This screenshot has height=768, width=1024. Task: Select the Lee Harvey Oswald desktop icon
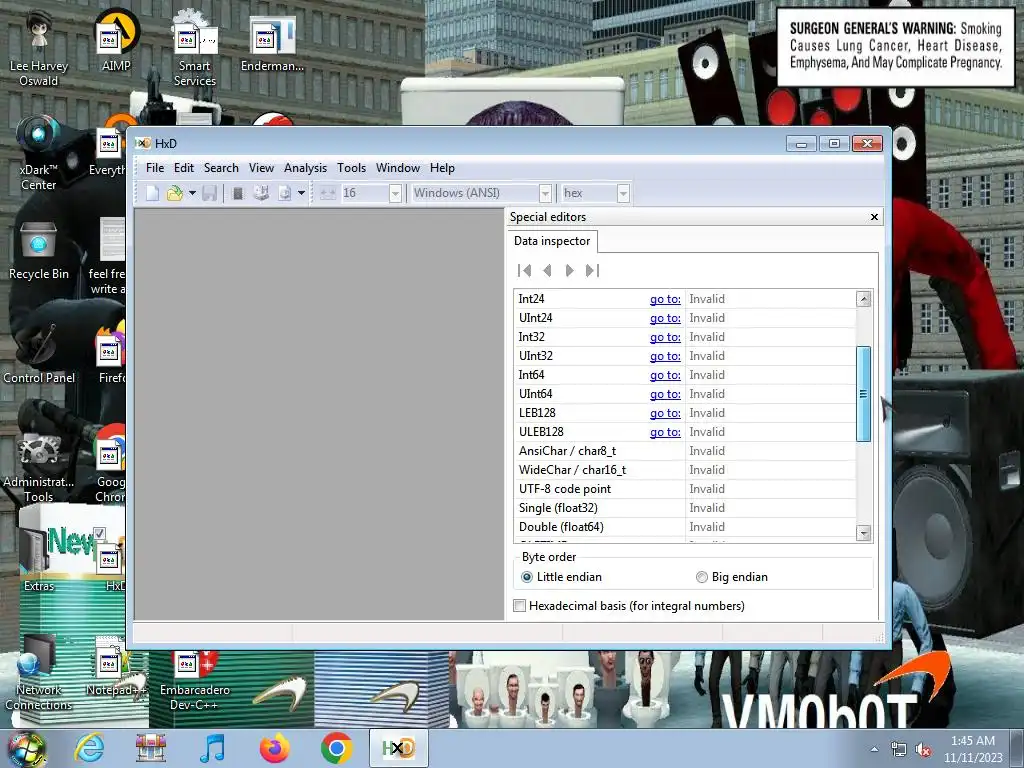click(39, 48)
